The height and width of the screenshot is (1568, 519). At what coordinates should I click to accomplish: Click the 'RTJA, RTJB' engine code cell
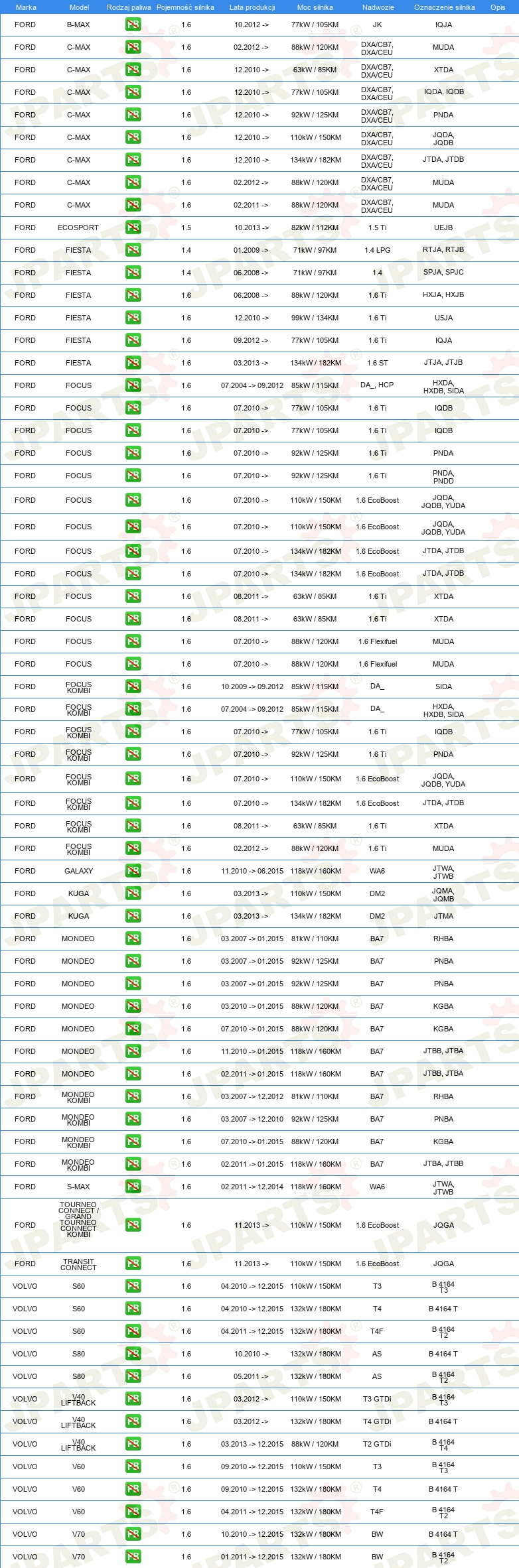coord(443,250)
